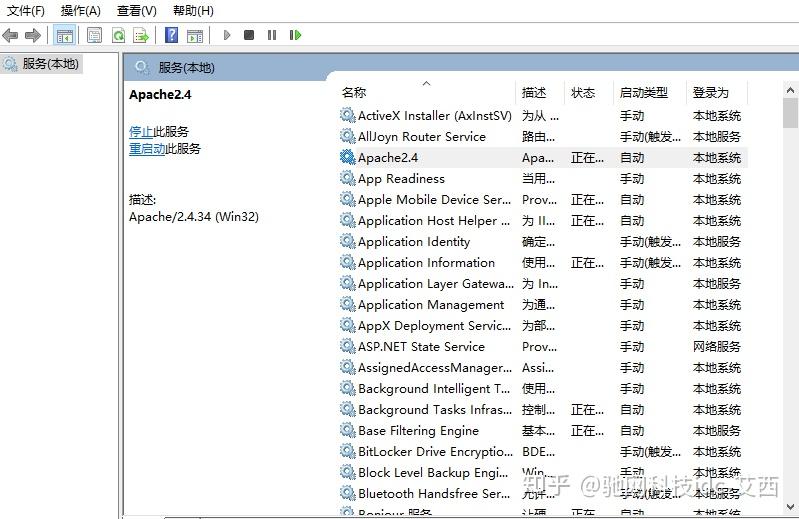Image resolution: width=799 pixels, height=519 pixels.
Task: Click the Export List toolbar icon
Action: point(141,35)
